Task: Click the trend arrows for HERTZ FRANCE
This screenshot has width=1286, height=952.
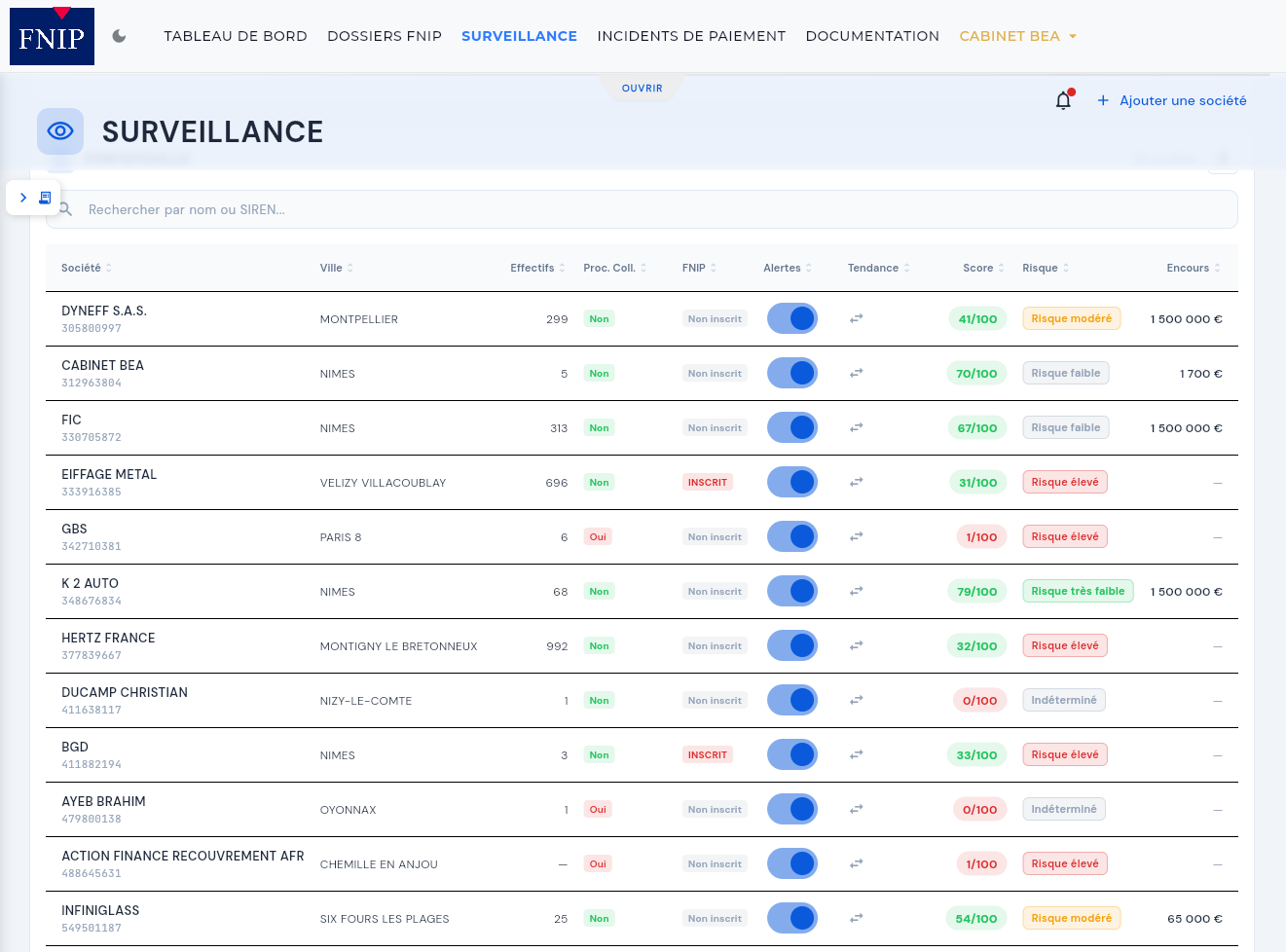Action: point(857,645)
